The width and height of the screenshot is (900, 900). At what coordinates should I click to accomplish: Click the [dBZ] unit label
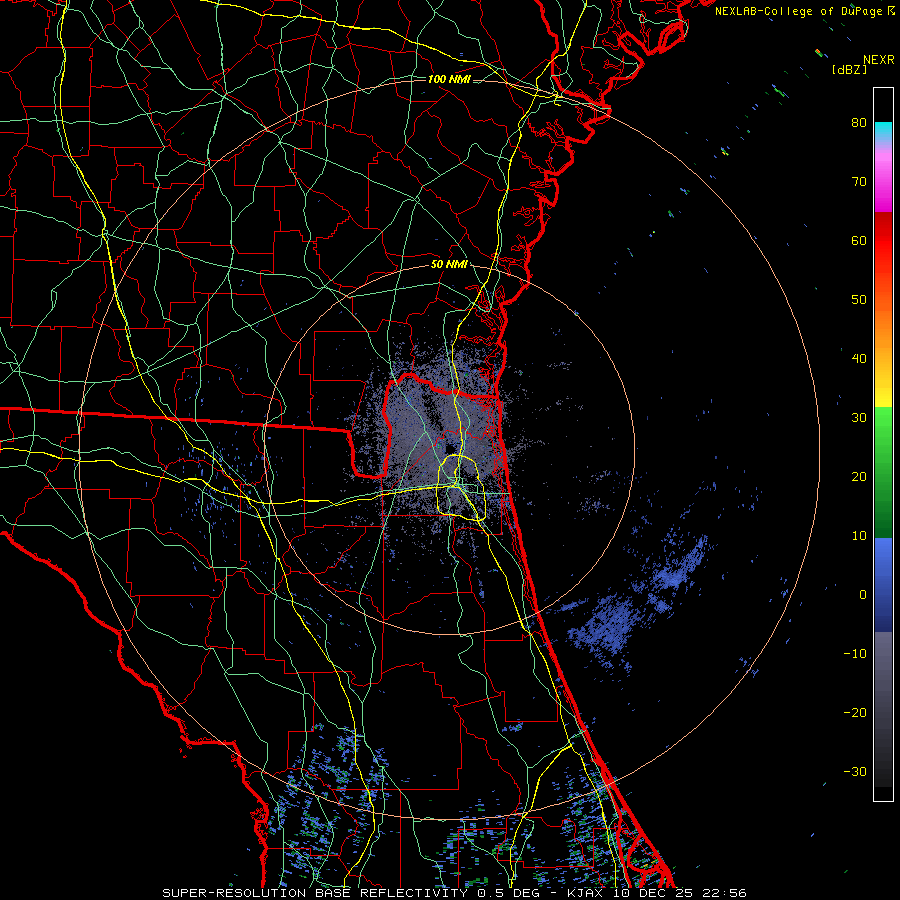(849, 70)
